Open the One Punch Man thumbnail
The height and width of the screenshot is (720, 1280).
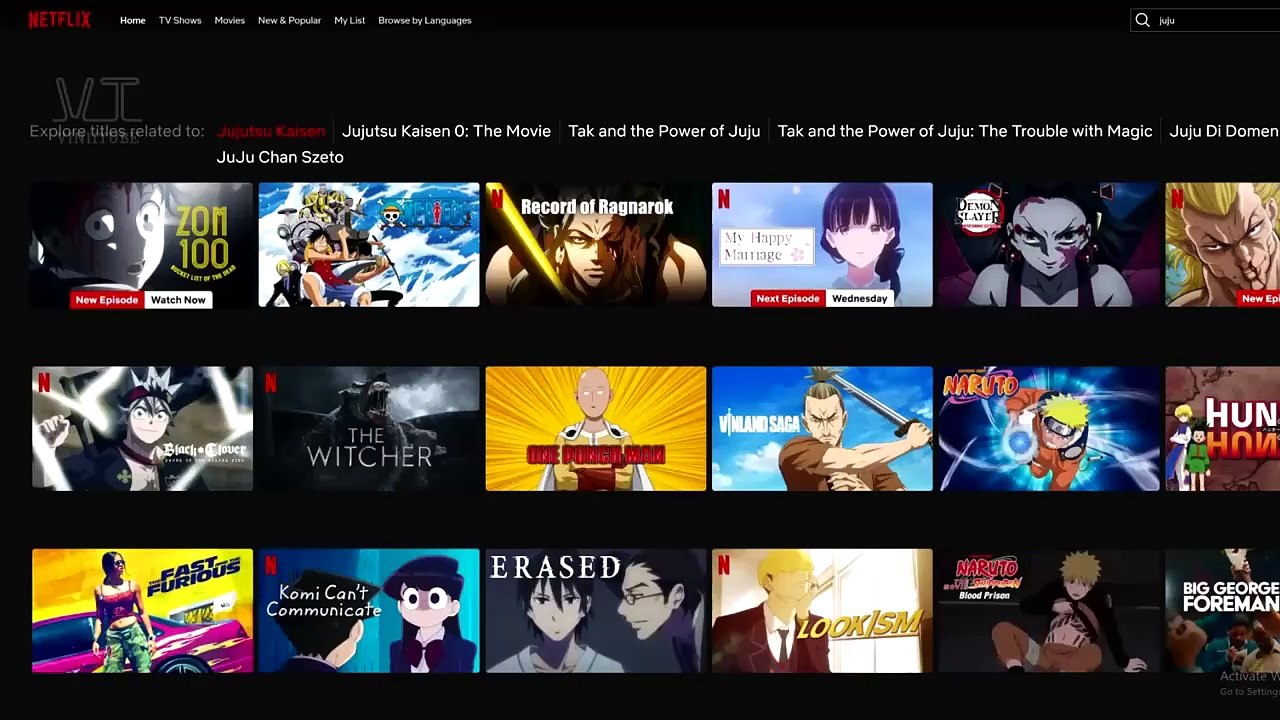click(596, 429)
